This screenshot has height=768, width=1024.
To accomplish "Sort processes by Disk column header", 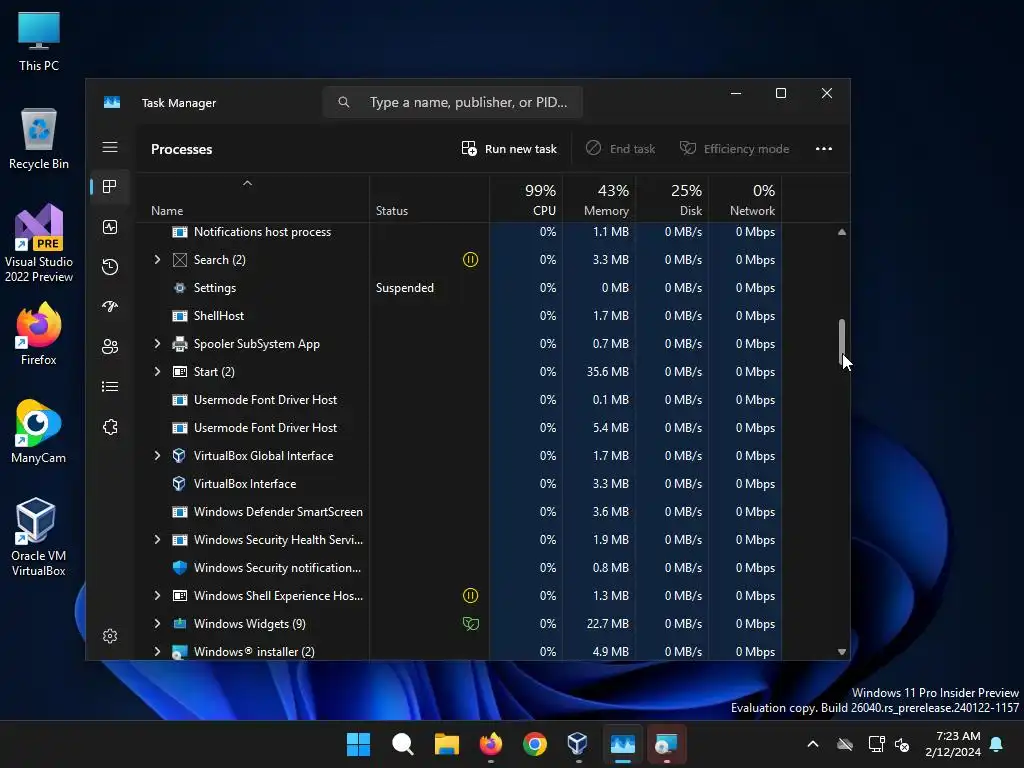I will coord(673,199).
